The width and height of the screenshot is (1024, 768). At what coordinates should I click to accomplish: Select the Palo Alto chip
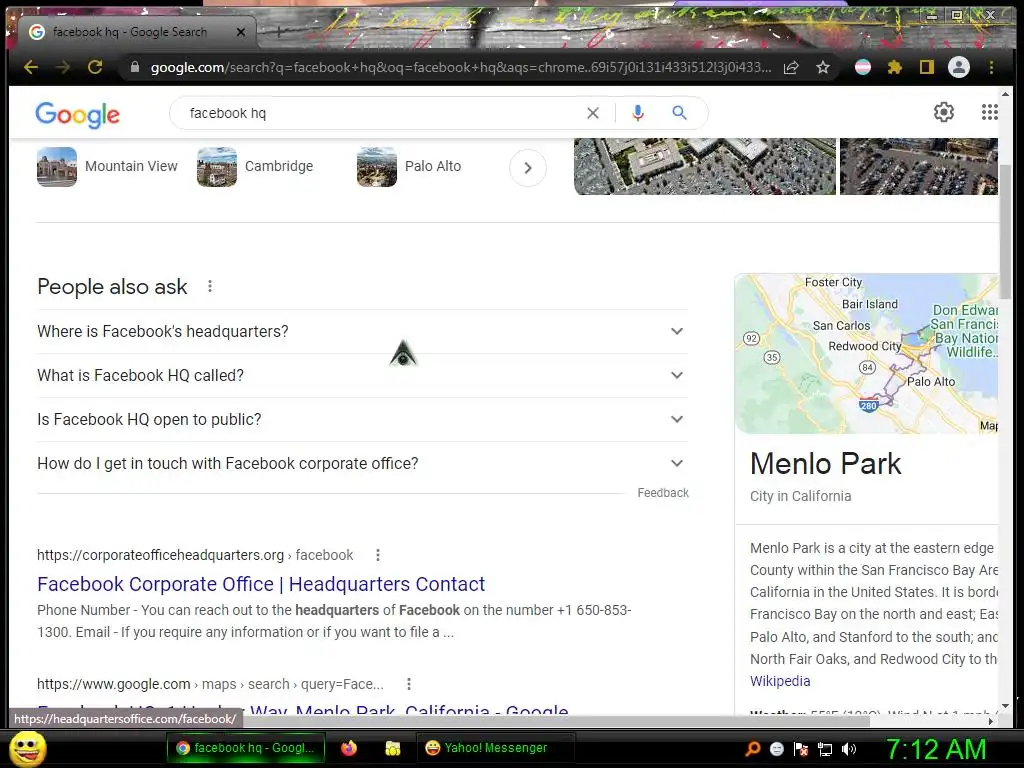pos(409,167)
